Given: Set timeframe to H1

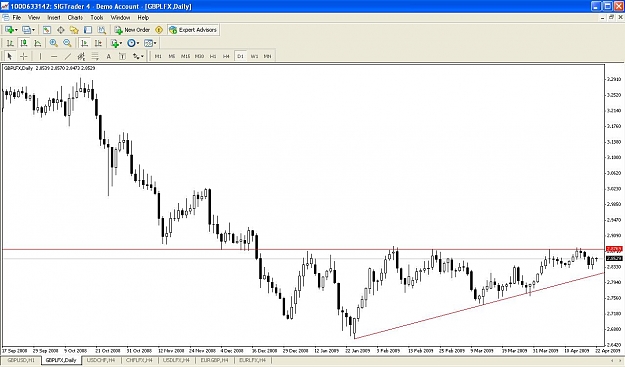Looking at the screenshot, I should [213, 56].
